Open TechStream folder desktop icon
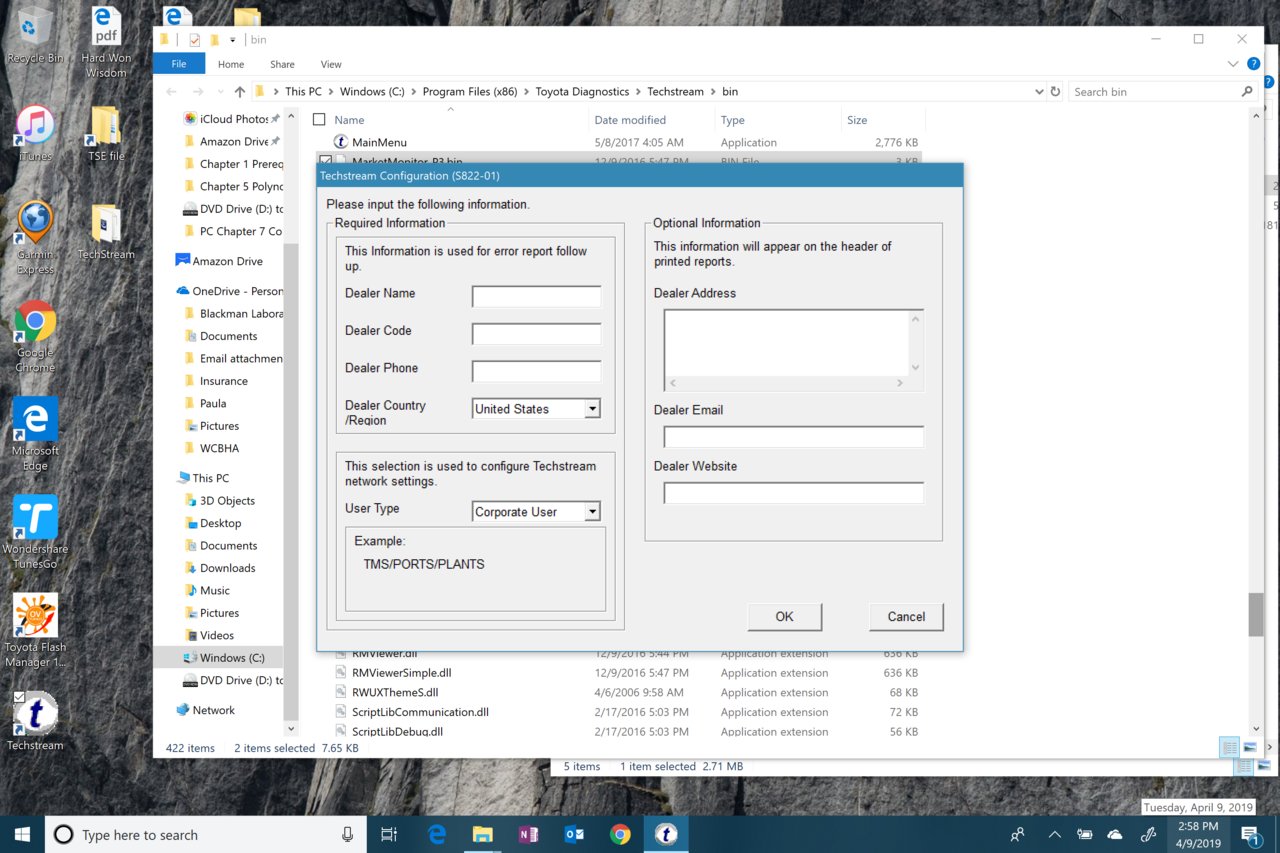 point(106,232)
